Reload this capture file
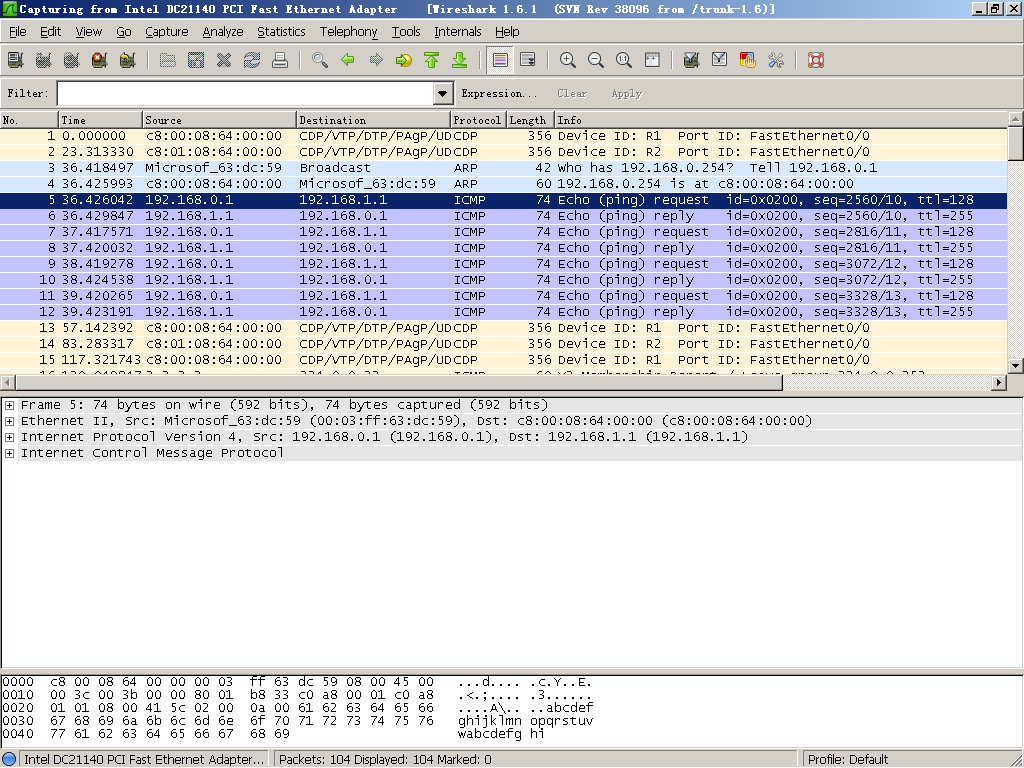The image size is (1024, 768). (252, 60)
